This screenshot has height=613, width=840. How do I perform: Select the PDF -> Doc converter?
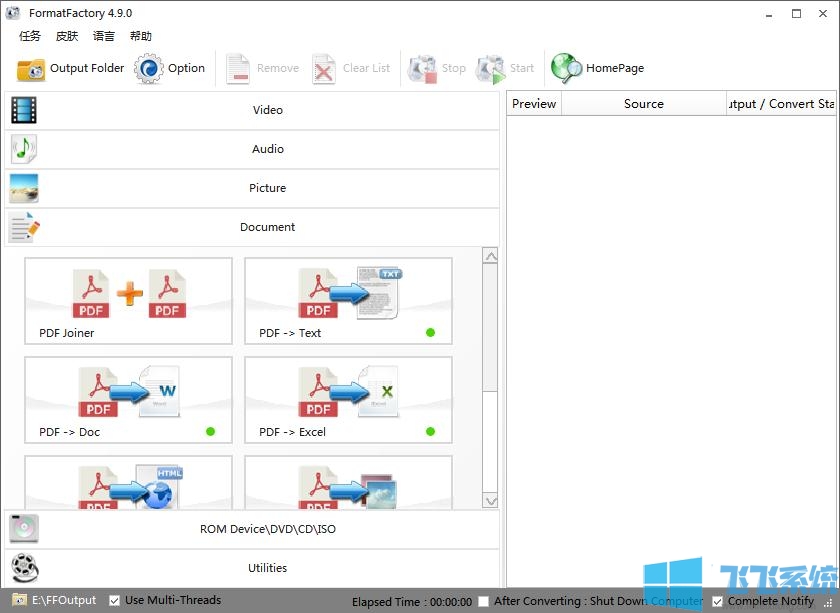(x=128, y=400)
